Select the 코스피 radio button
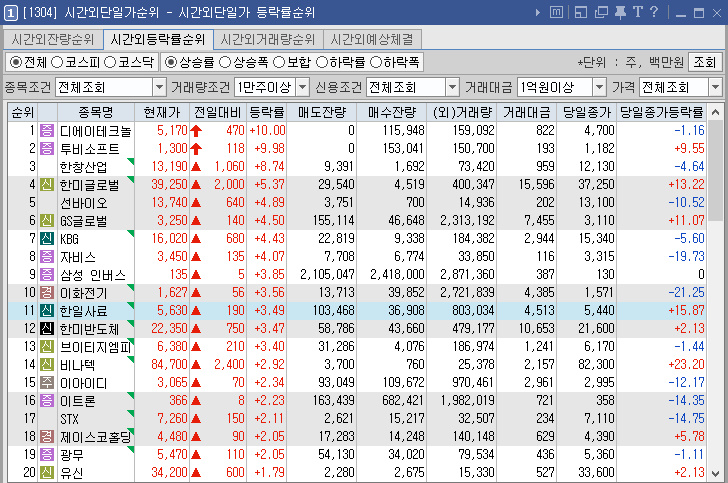Image resolution: width=728 pixels, height=483 pixels. [x=57, y=62]
